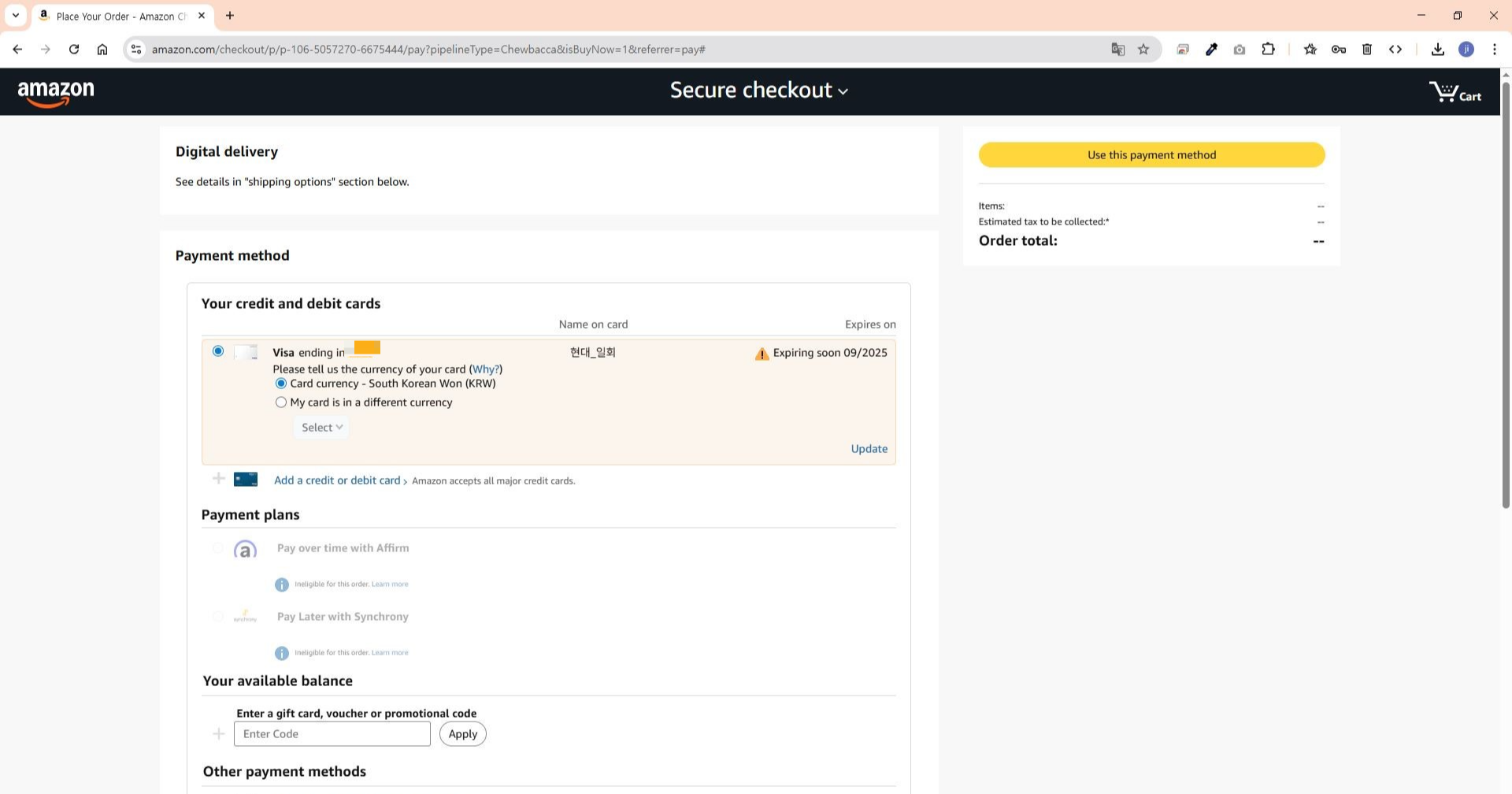Viewport: 1512px width, 794px height.
Task: Click Use this payment method button
Action: 1151,155
